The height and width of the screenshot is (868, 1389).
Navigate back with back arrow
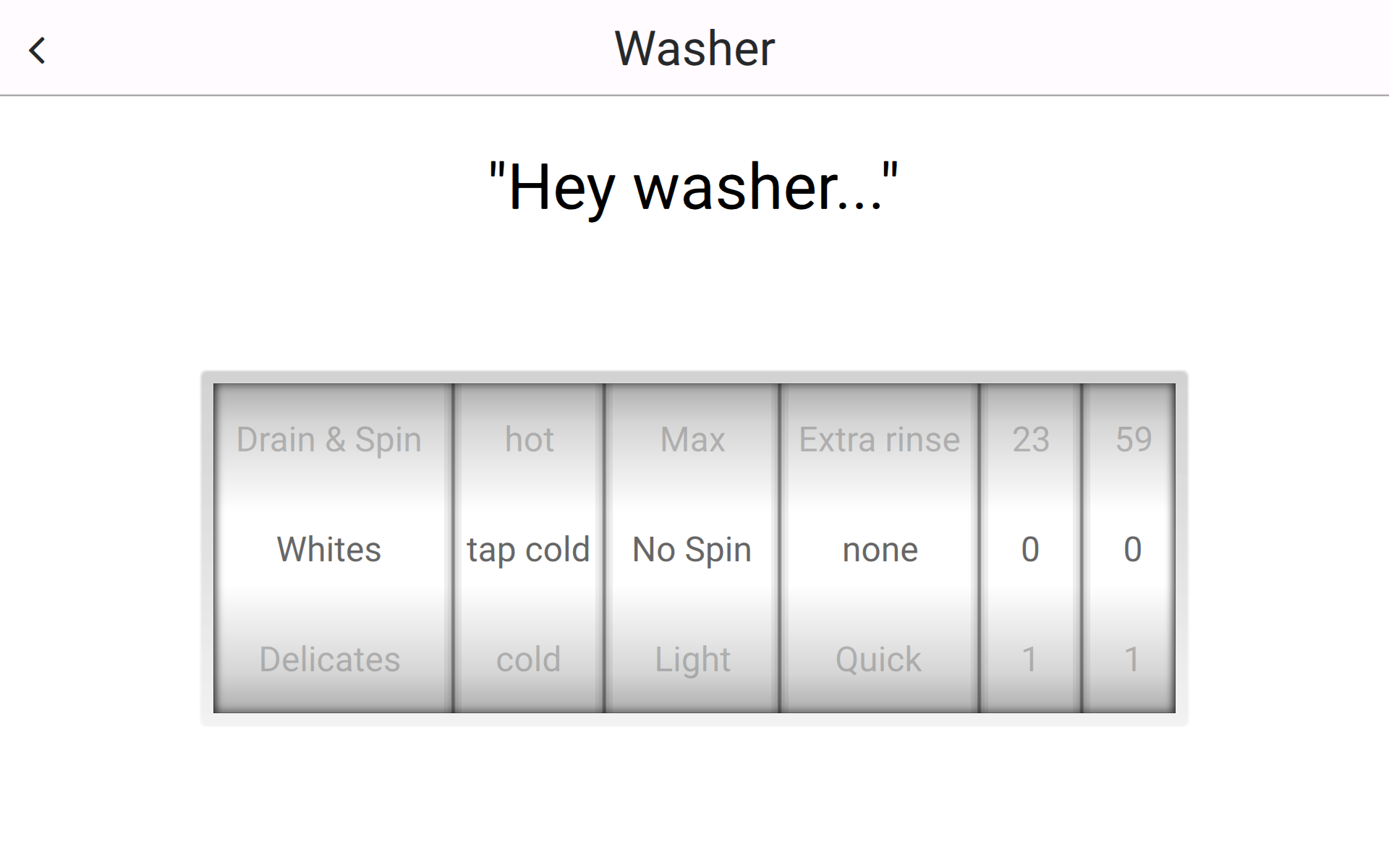pos(37,47)
